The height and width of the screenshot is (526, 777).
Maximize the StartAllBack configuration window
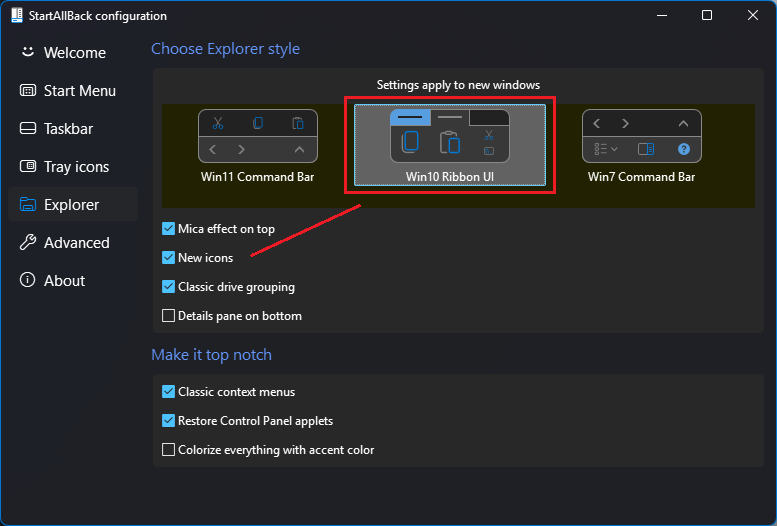(707, 15)
